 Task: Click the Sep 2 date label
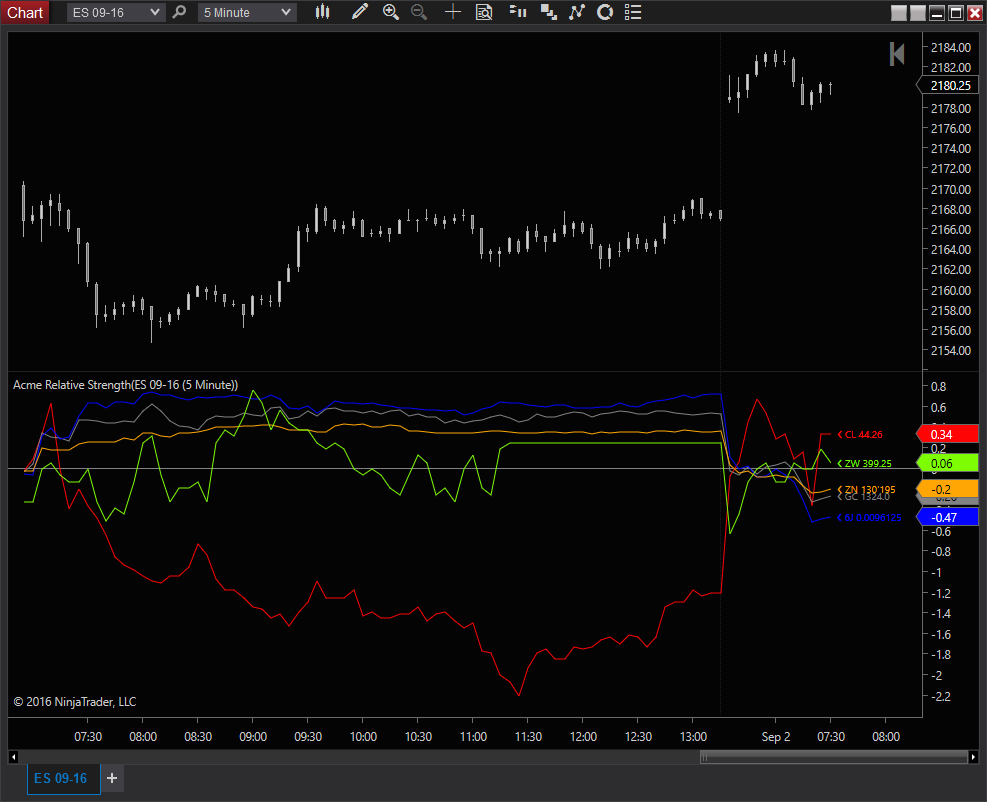(776, 737)
